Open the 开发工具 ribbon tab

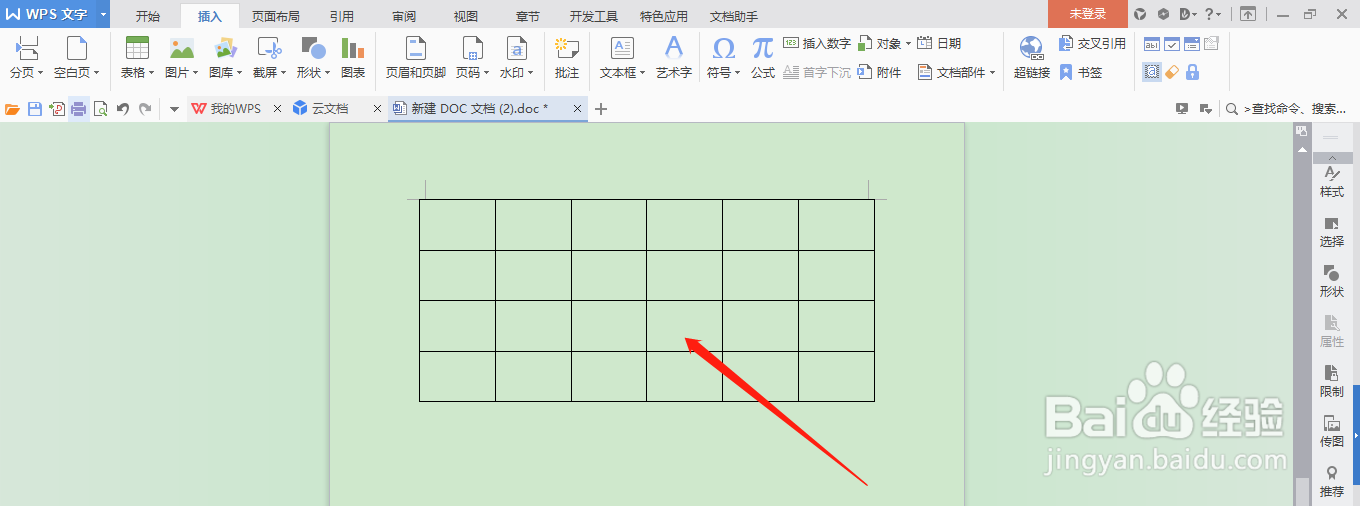point(594,16)
